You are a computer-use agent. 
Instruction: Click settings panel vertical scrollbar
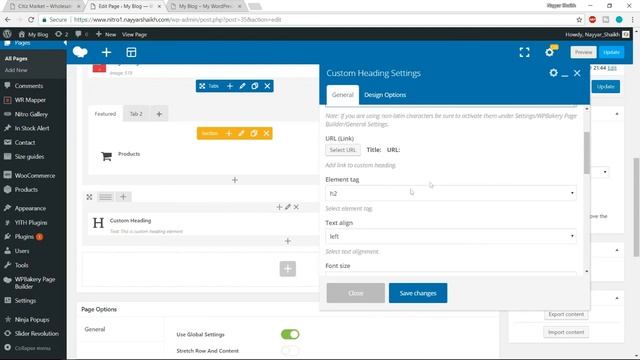point(587,153)
